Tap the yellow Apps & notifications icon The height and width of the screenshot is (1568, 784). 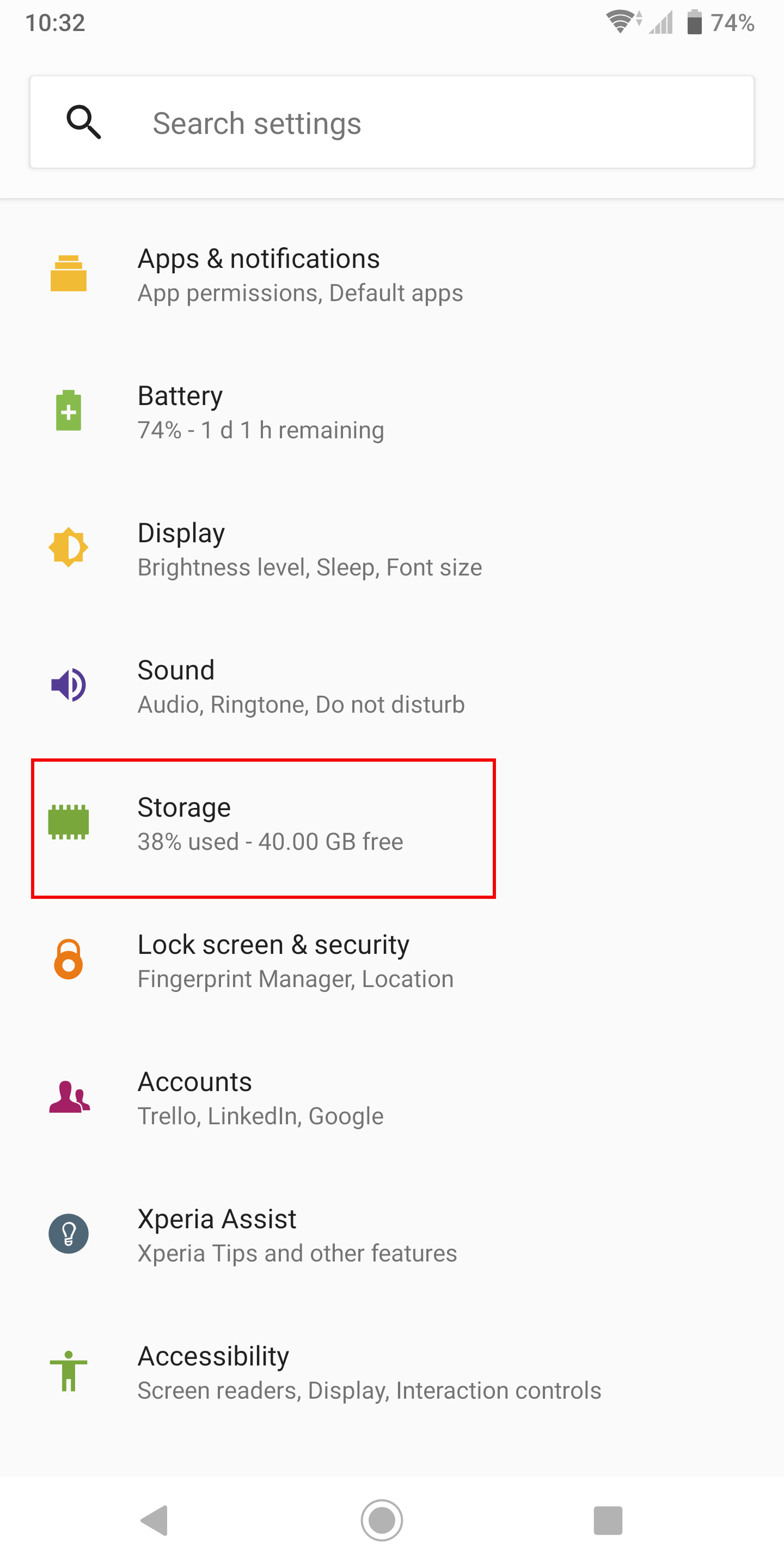[68, 273]
